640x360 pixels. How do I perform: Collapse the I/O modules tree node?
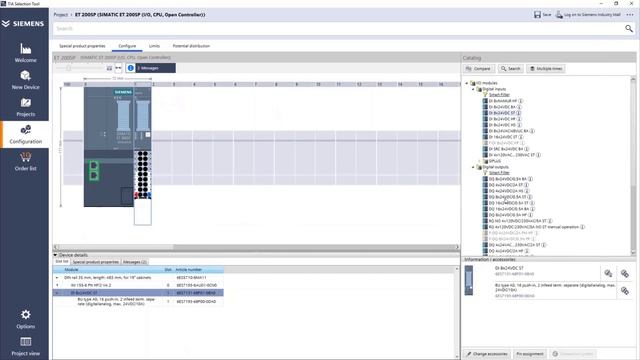[467, 83]
